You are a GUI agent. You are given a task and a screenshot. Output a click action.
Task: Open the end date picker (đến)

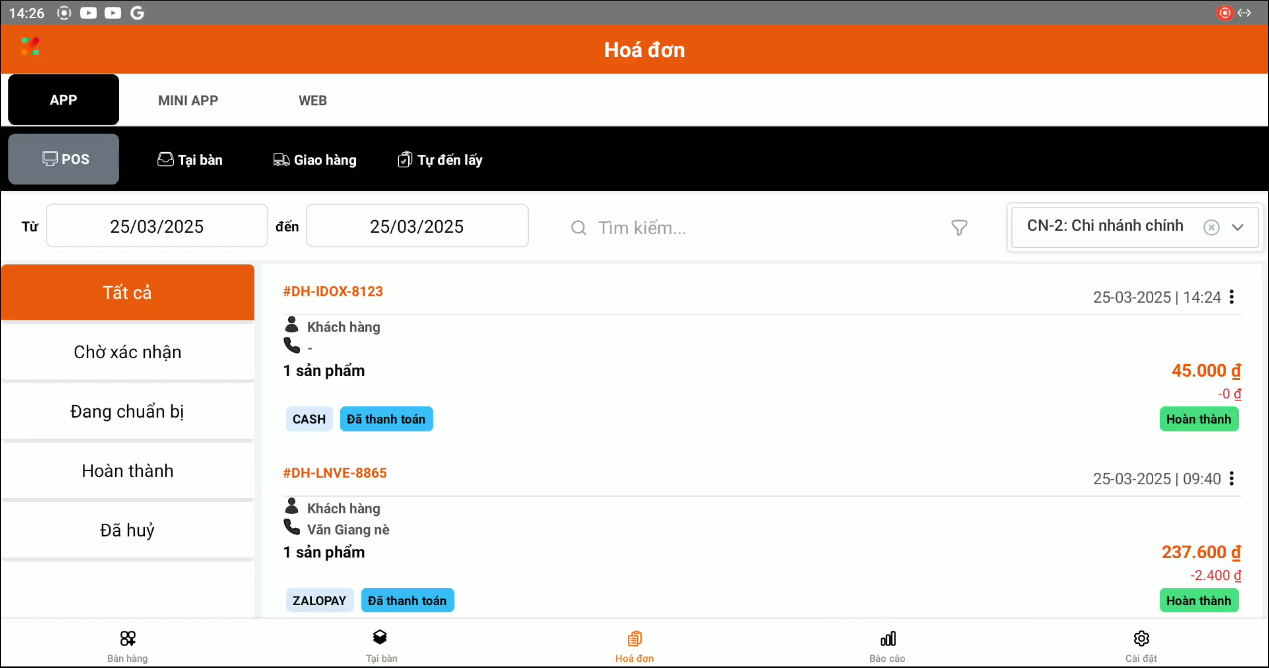point(417,226)
